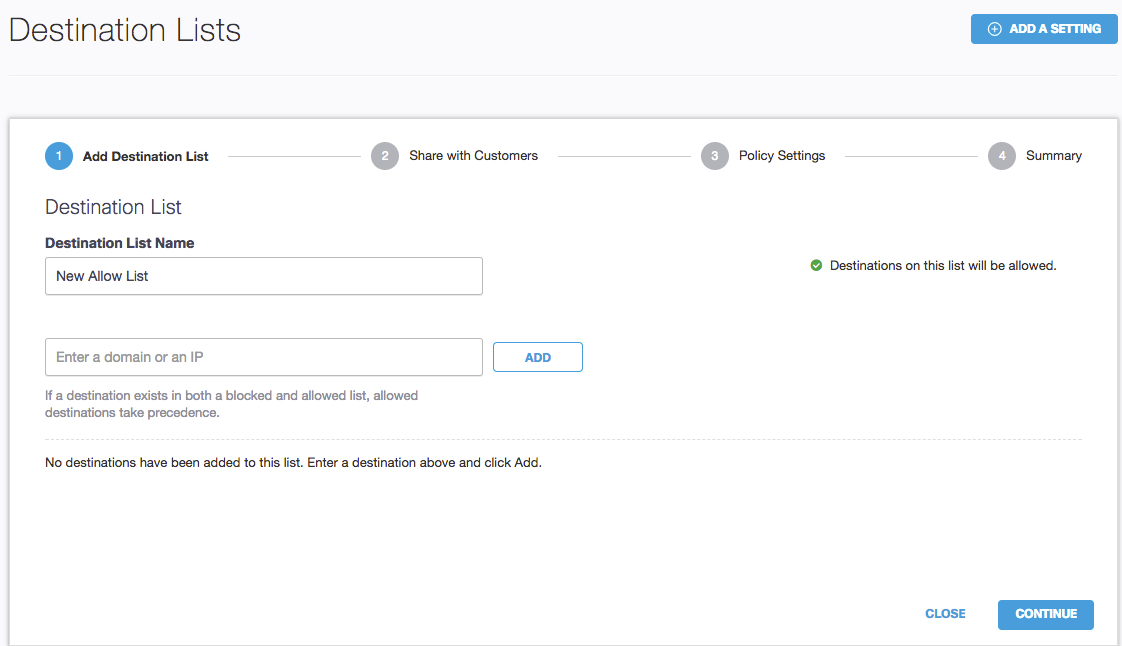Click the plus icon in Add a Setting

[x=994, y=29]
